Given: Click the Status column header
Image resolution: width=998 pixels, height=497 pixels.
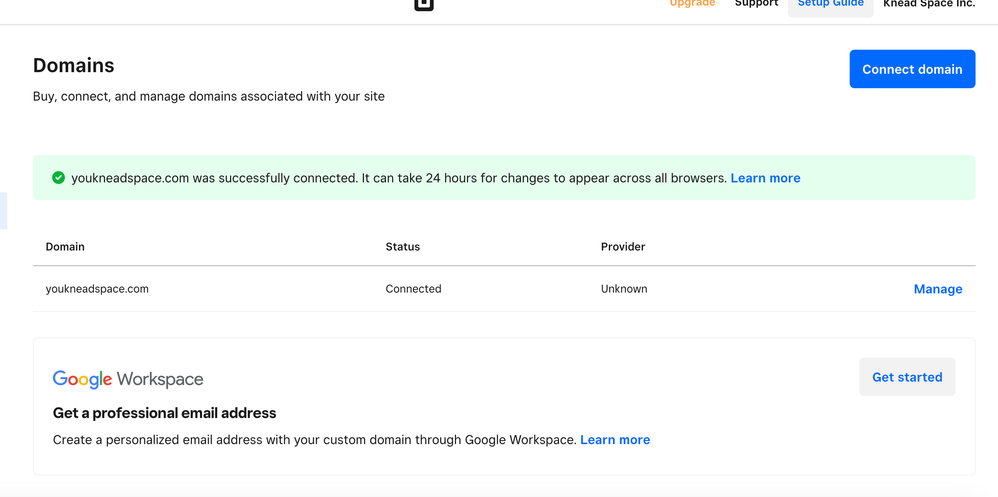Looking at the screenshot, I should pyautogui.click(x=403, y=247).
